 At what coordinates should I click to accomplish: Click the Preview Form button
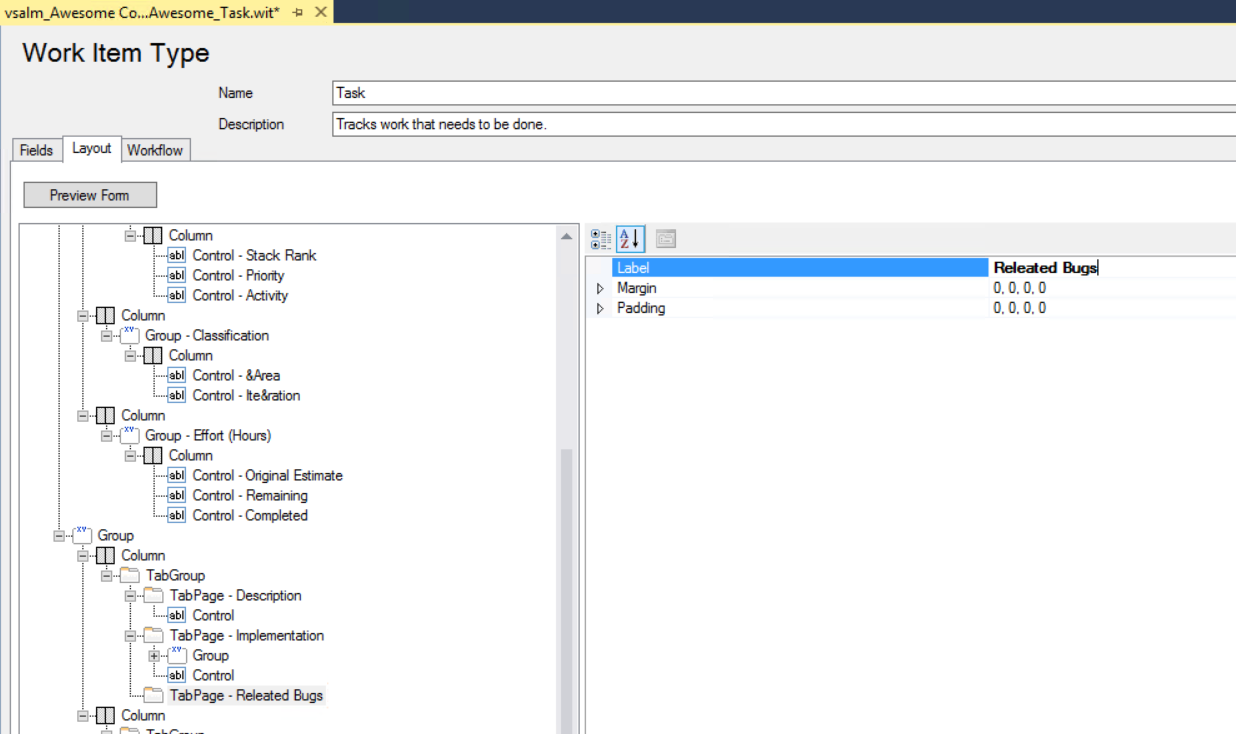point(89,194)
